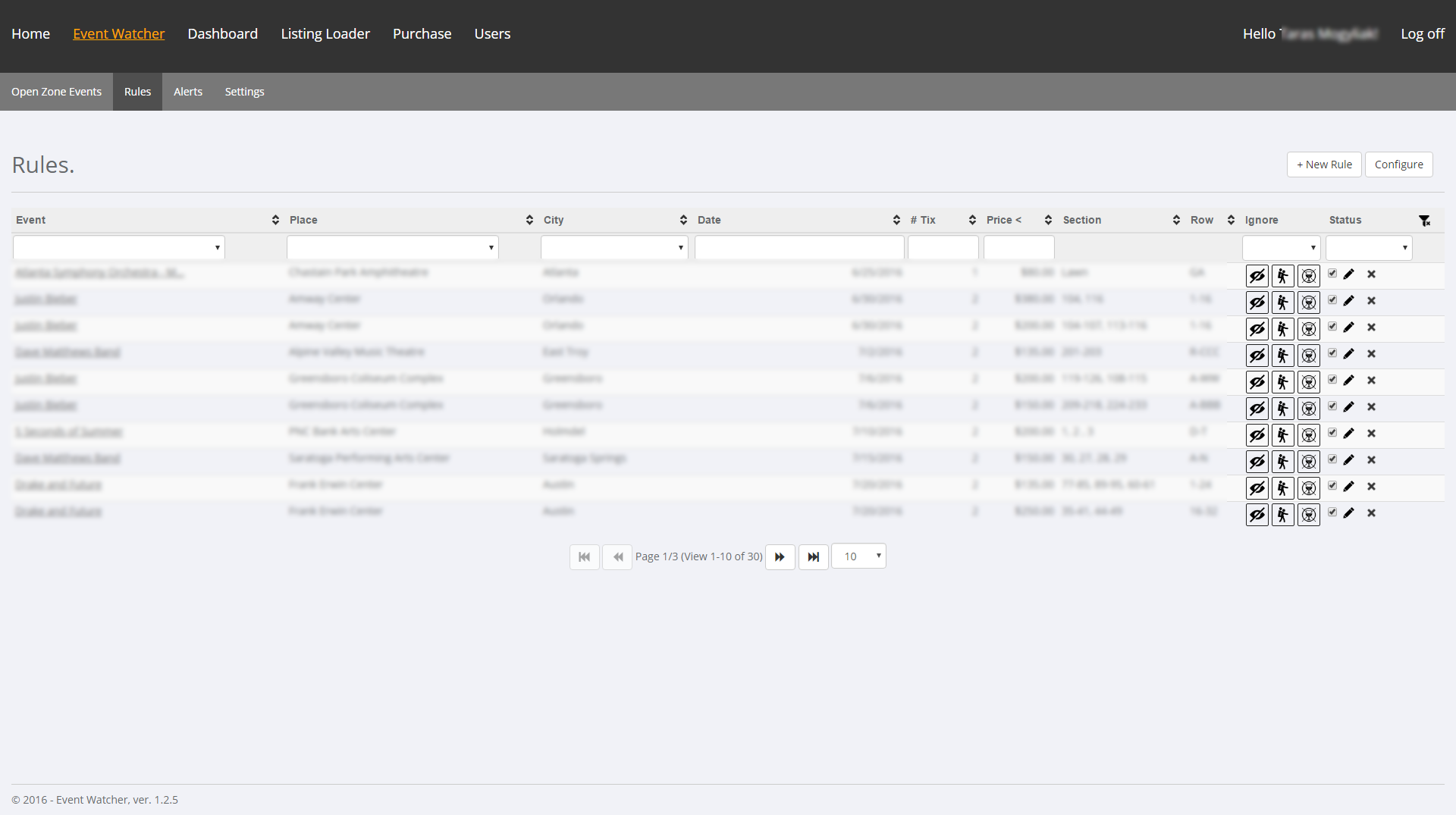The height and width of the screenshot is (815, 1456).
Task: Click the eye-slash ignore icon on the Atlanta Symphony row
Action: tap(1257, 275)
